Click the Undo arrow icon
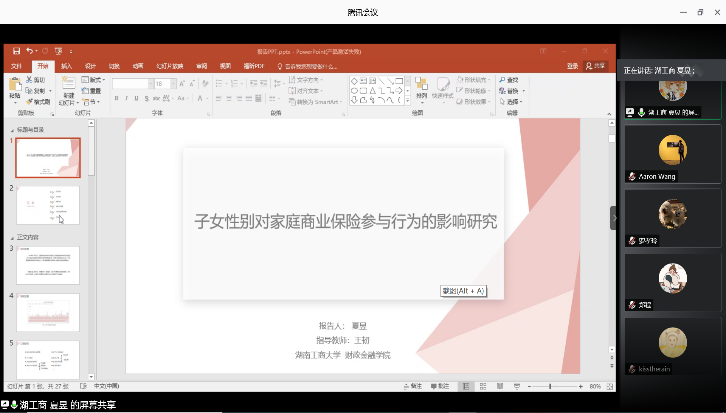This screenshot has height=413, width=726. 30,50
